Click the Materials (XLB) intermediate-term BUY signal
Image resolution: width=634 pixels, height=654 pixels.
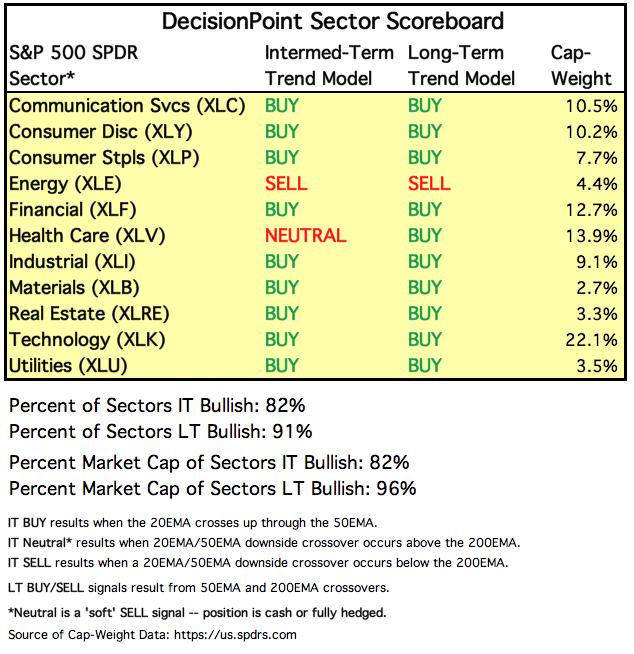pyautogui.click(x=282, y=288)
